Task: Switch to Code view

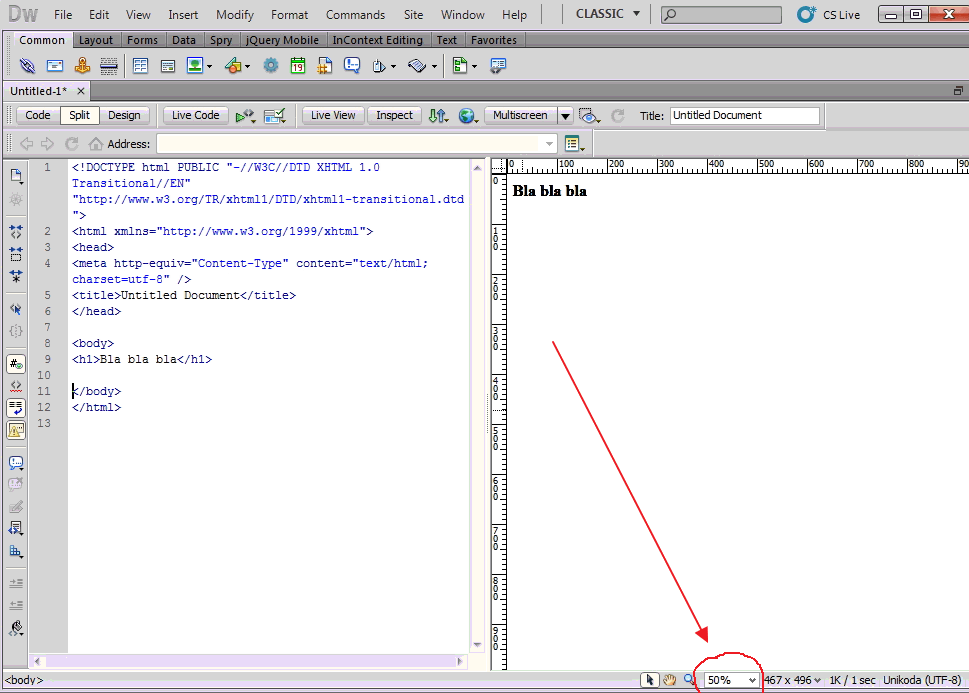Action: point(38,116)
